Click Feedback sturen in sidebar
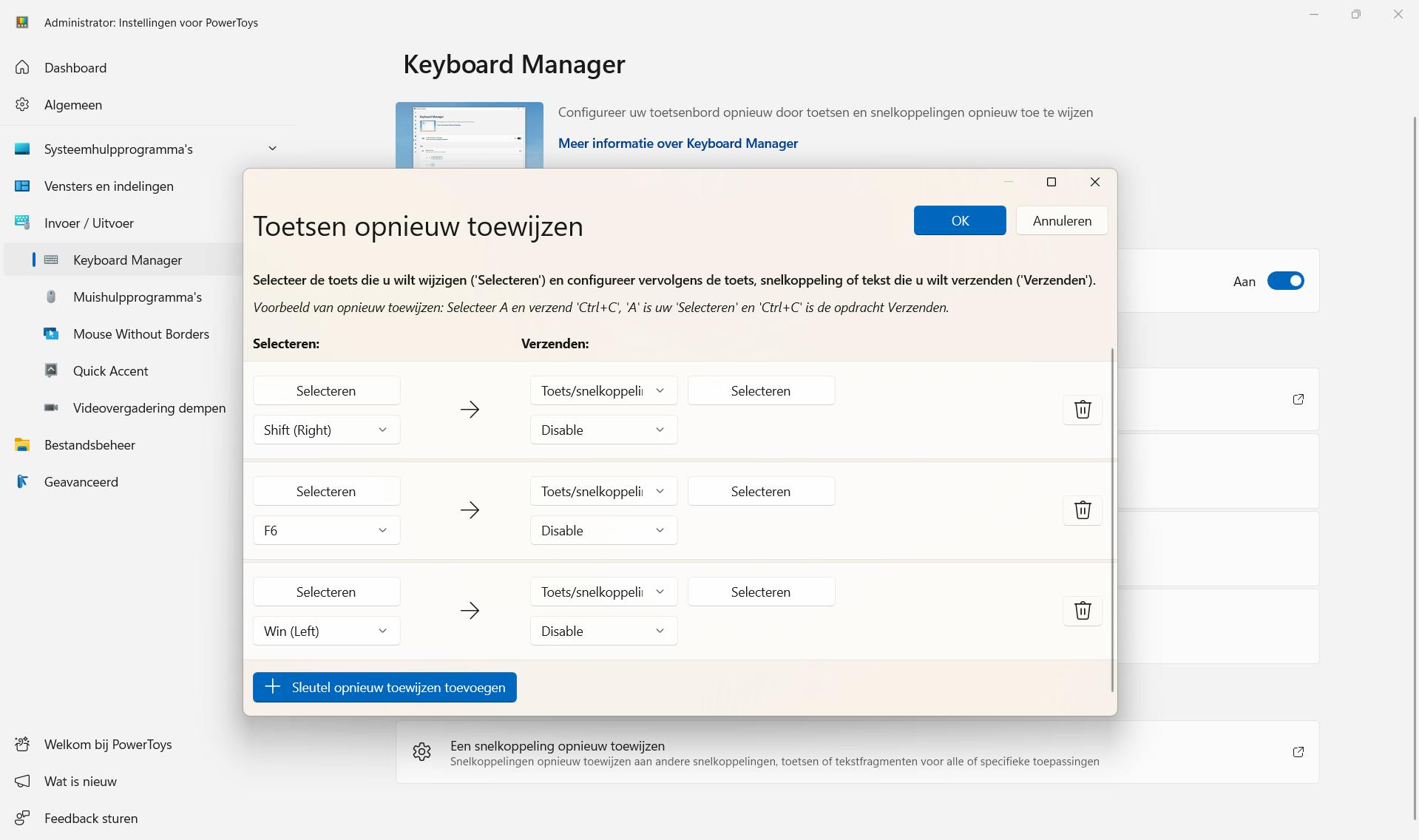This screenshot has height=840, width=1419. 91,819
